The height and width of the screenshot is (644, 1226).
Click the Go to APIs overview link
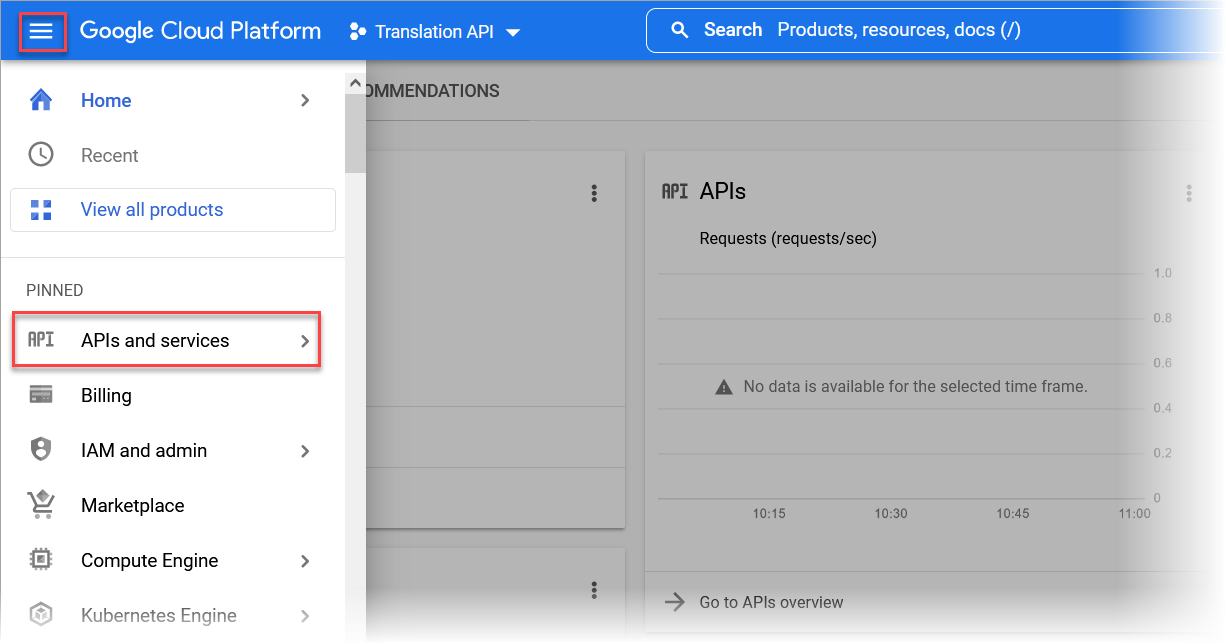[771, 602]
